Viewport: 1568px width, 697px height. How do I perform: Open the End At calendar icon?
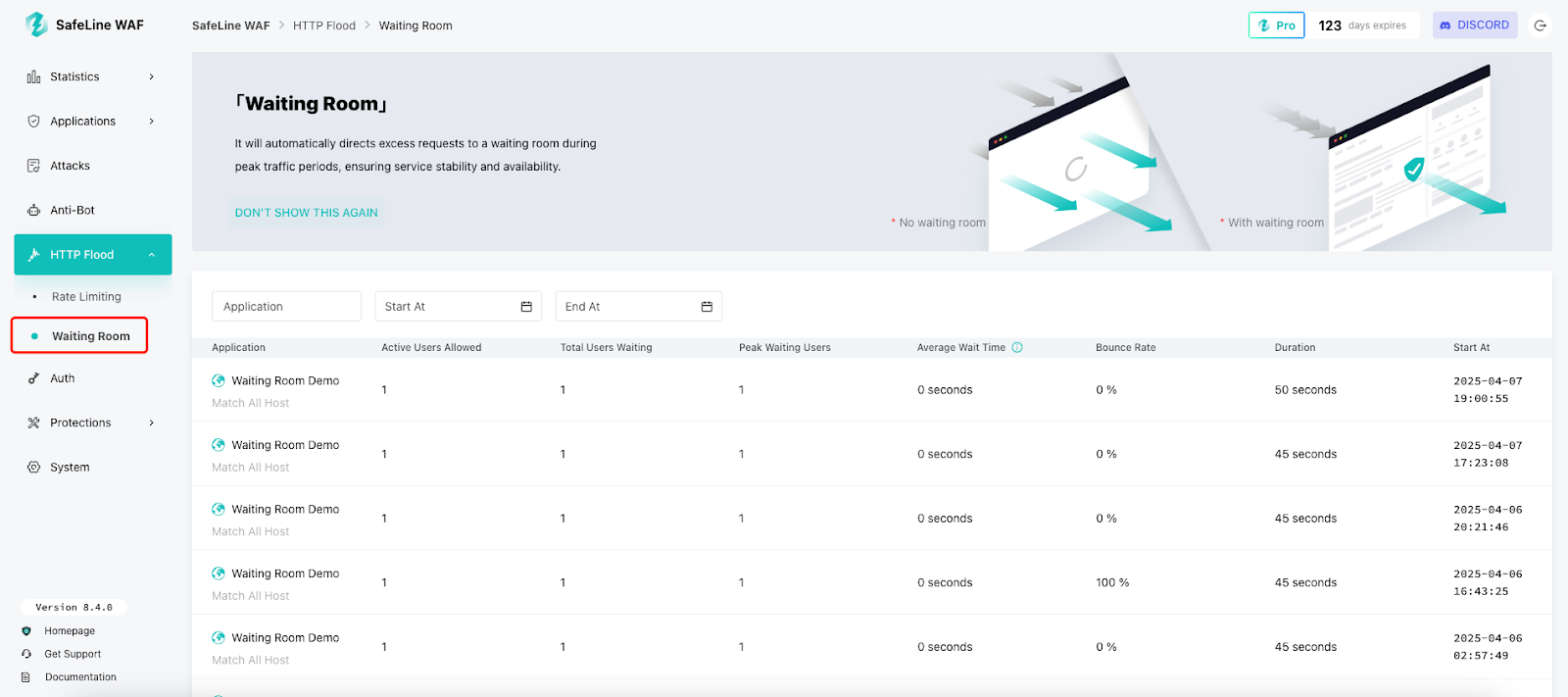(x=707, y=307)
